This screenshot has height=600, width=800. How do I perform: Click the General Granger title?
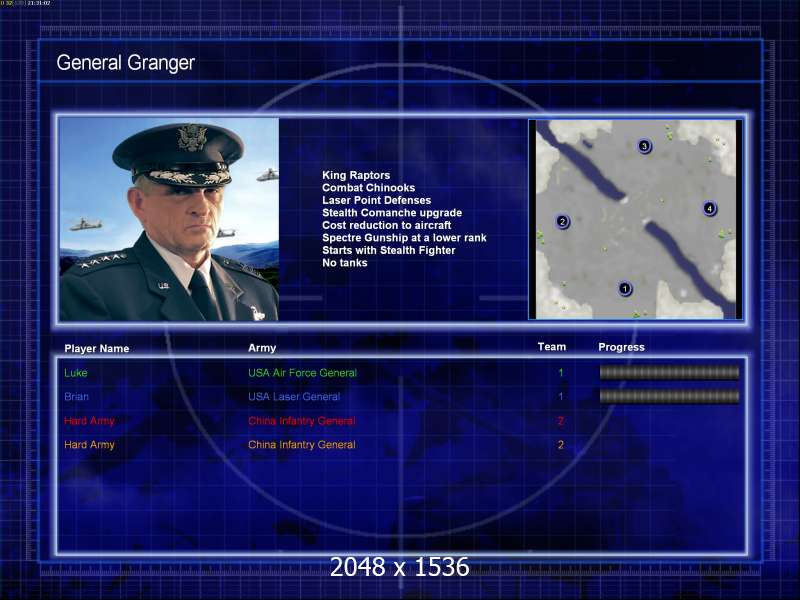[126, 63]
